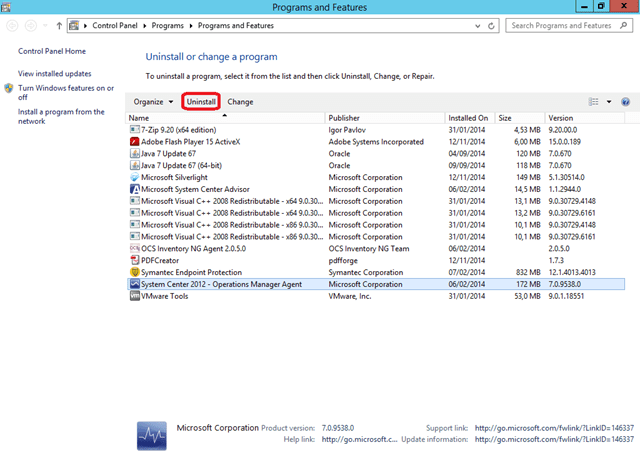Image resolution: width=640 pixels, height=455 pixels.
Task: Click the Change button
Action: (240, 102)
